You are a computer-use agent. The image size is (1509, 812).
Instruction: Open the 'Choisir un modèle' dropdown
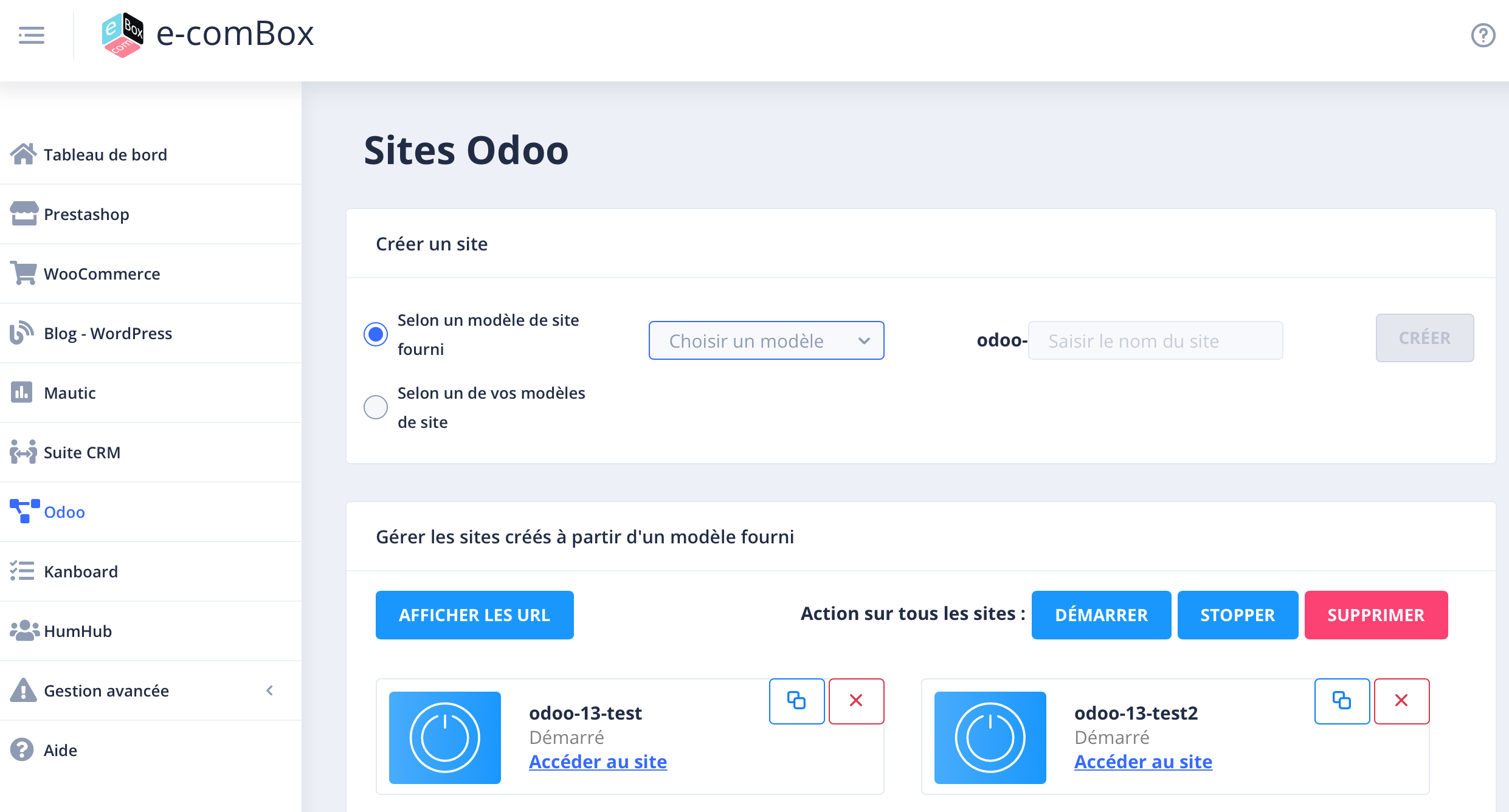(x=766, y=340)
